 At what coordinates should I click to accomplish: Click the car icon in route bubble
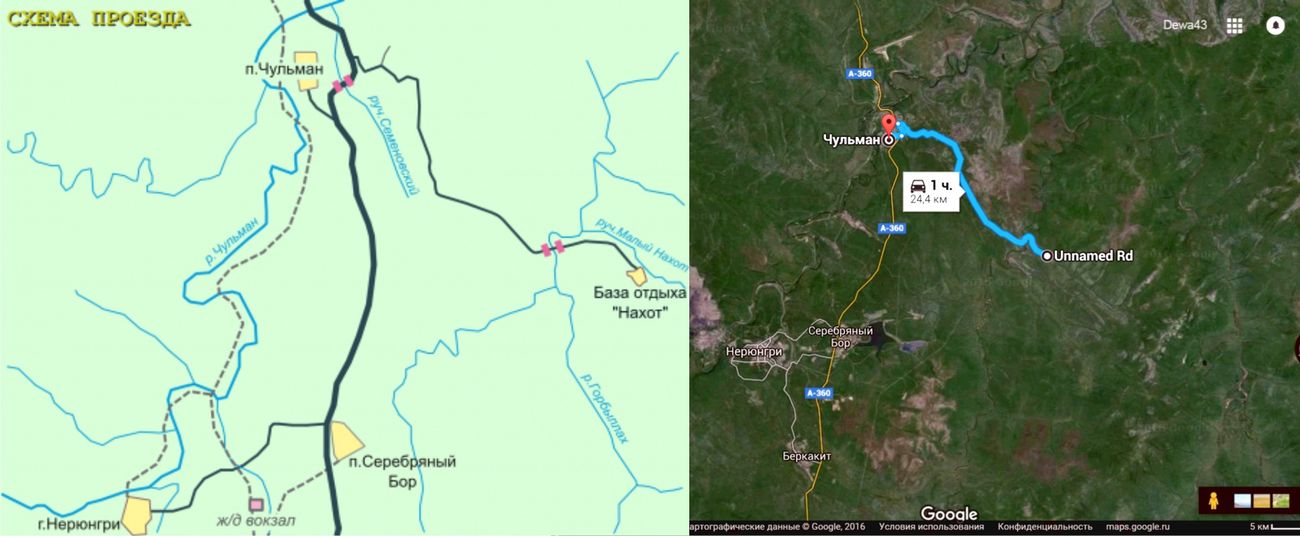point(918,186)
